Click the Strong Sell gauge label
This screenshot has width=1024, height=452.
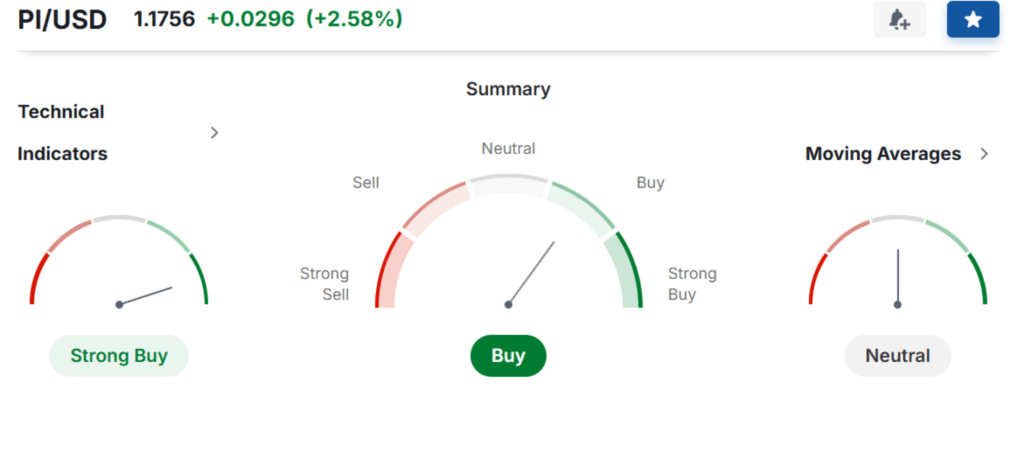coord(325,284)
